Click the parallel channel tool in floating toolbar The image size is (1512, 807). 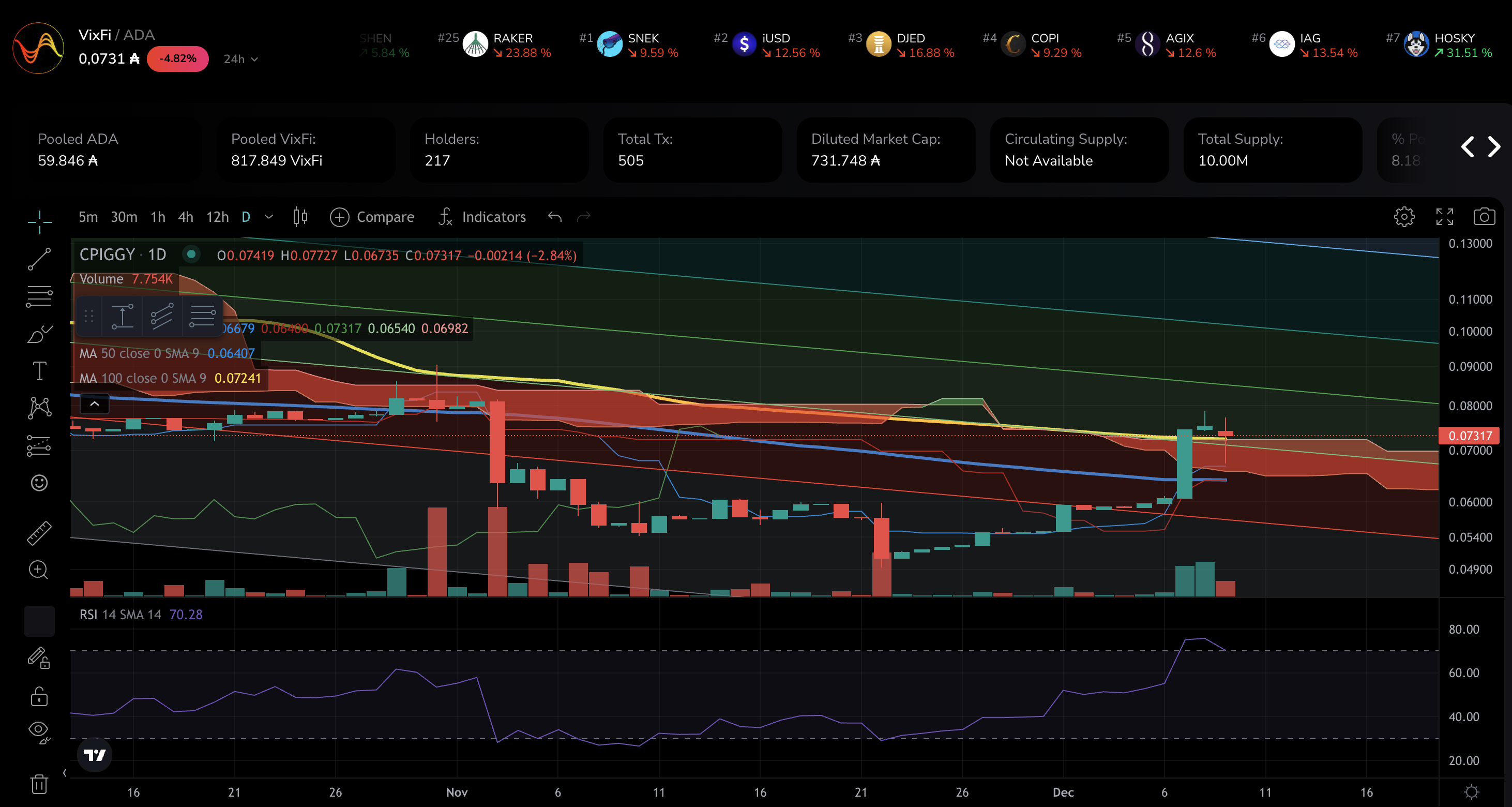(x=161, y=317)
